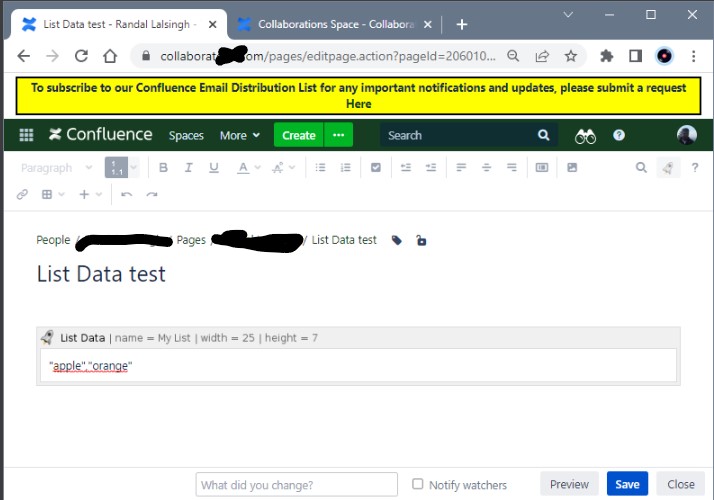This screenshot has width=714, height=500.
Task: Redo the last edit
Action: pos(152,194)
